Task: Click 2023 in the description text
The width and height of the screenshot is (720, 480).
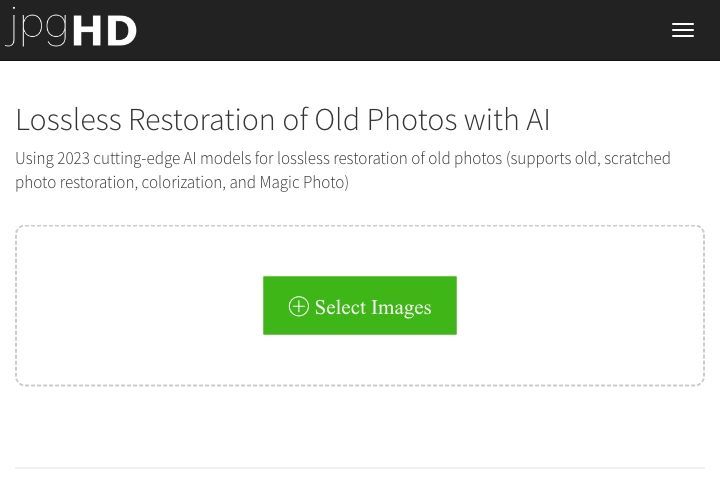Action: (x=73, y=158)
